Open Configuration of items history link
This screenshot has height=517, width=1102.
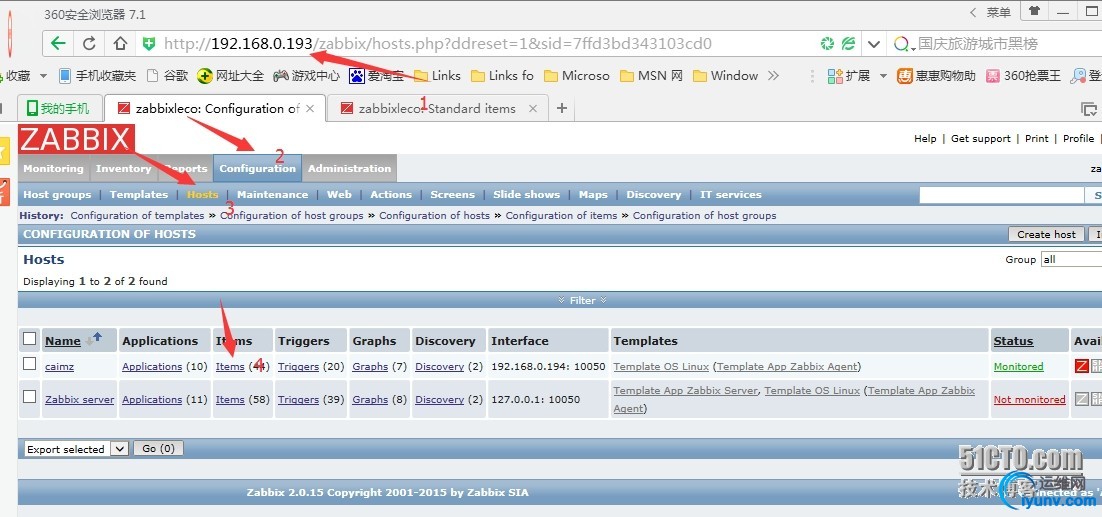[561, 216]
